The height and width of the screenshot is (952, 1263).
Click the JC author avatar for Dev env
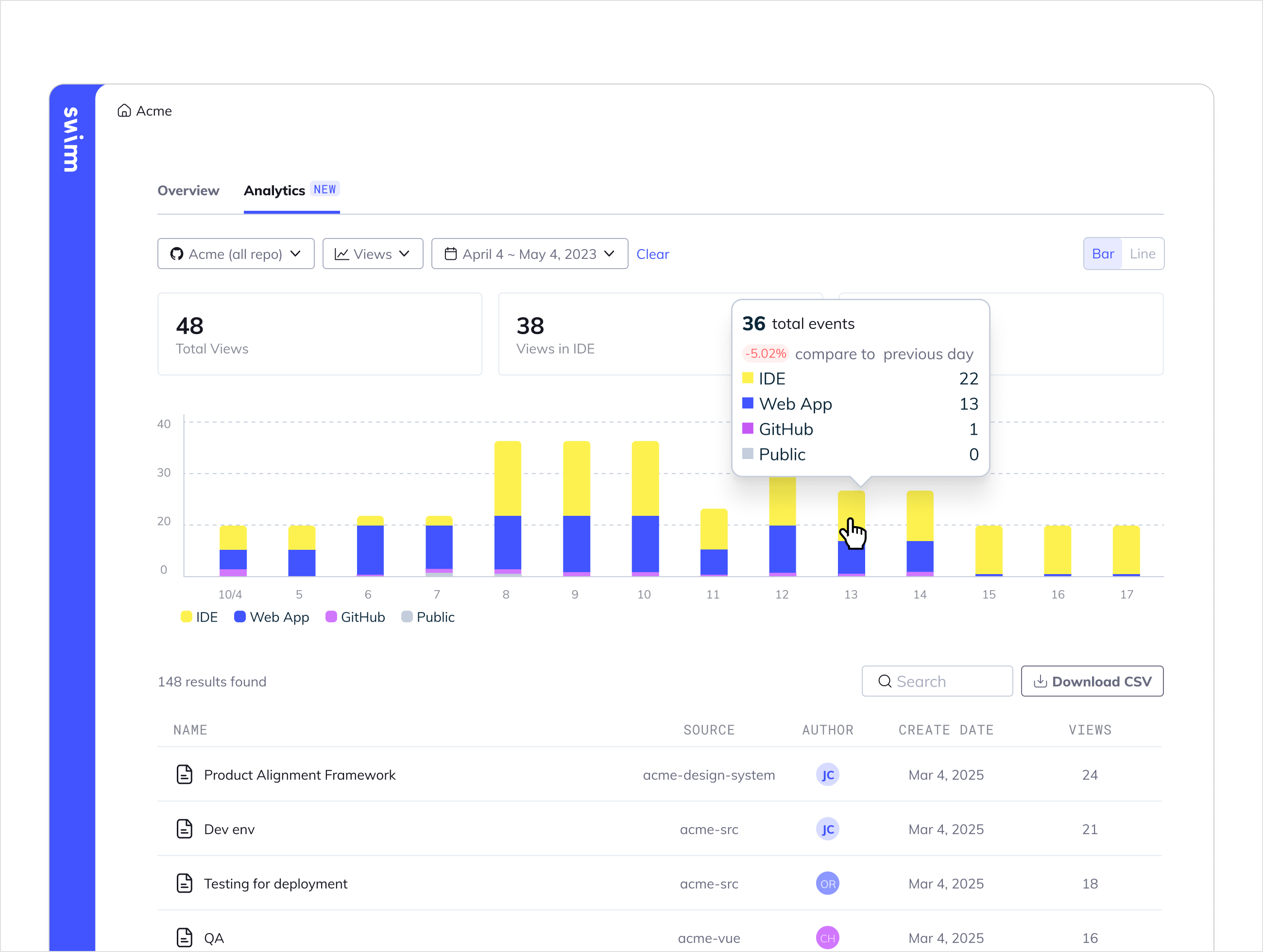tap(827, 829)
